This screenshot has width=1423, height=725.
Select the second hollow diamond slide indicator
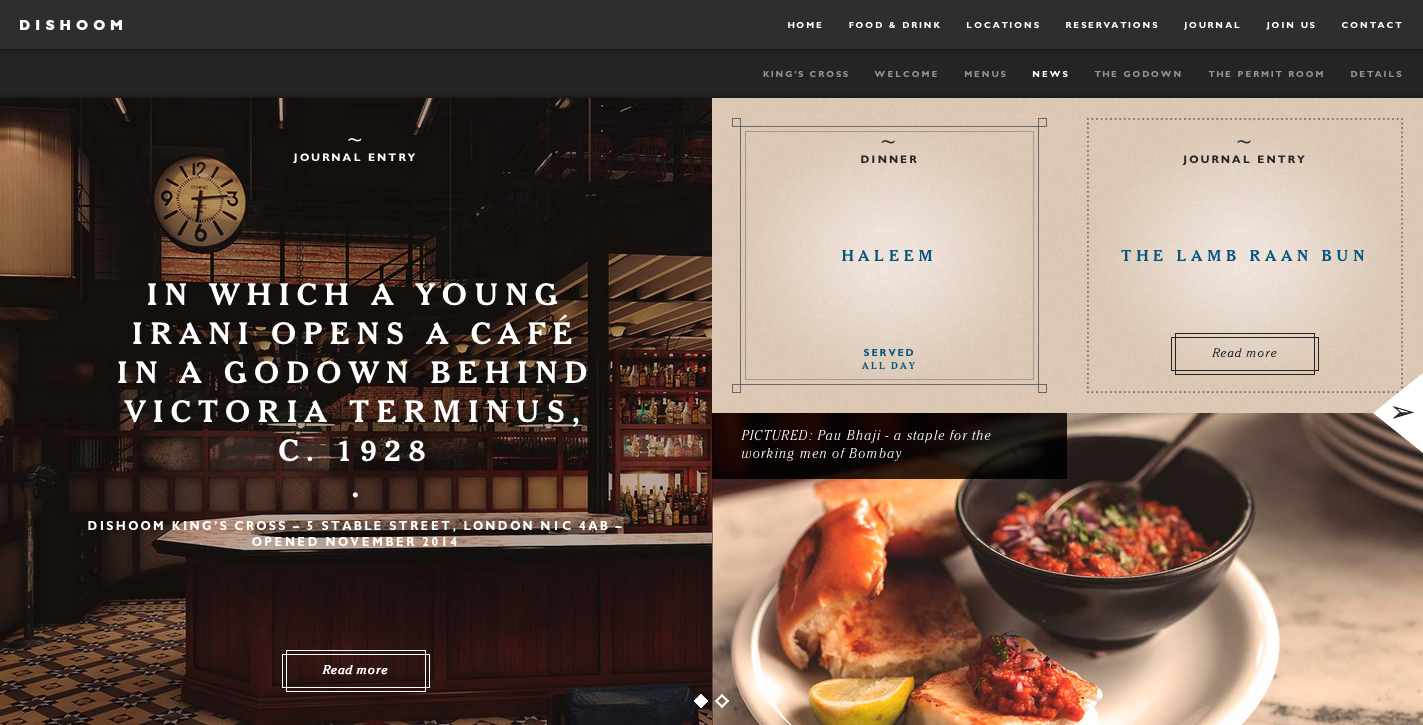tap(722, 701)
